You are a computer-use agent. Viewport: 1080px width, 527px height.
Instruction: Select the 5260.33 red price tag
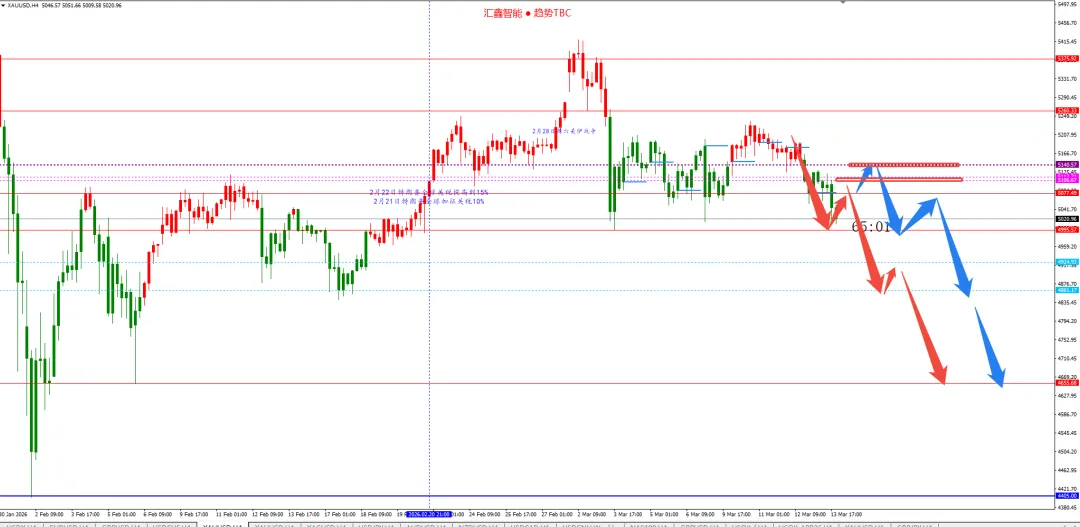pyautogui.click(x=1066, y=110)
